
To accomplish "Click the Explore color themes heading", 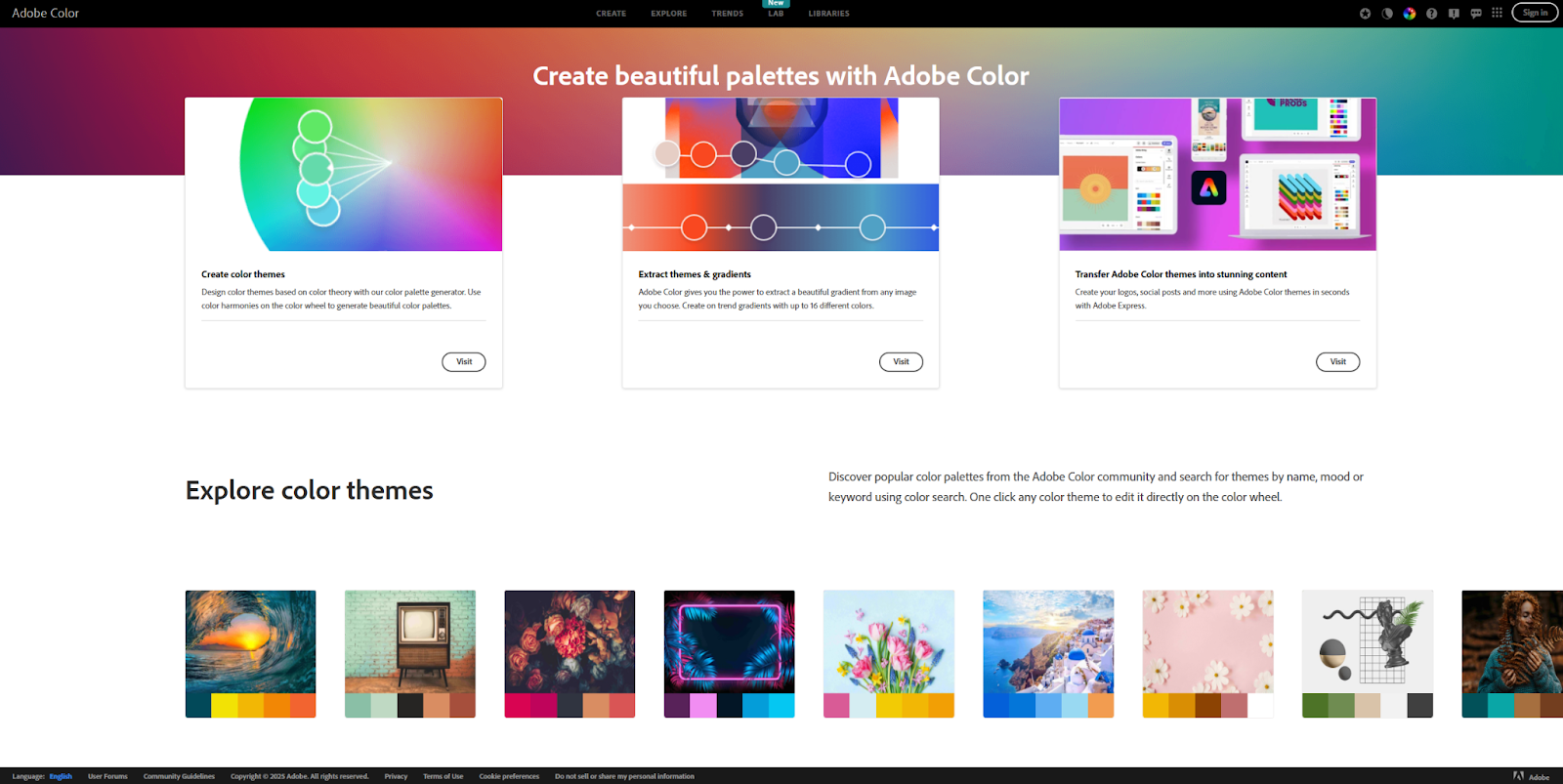I will tap(310, 490).
